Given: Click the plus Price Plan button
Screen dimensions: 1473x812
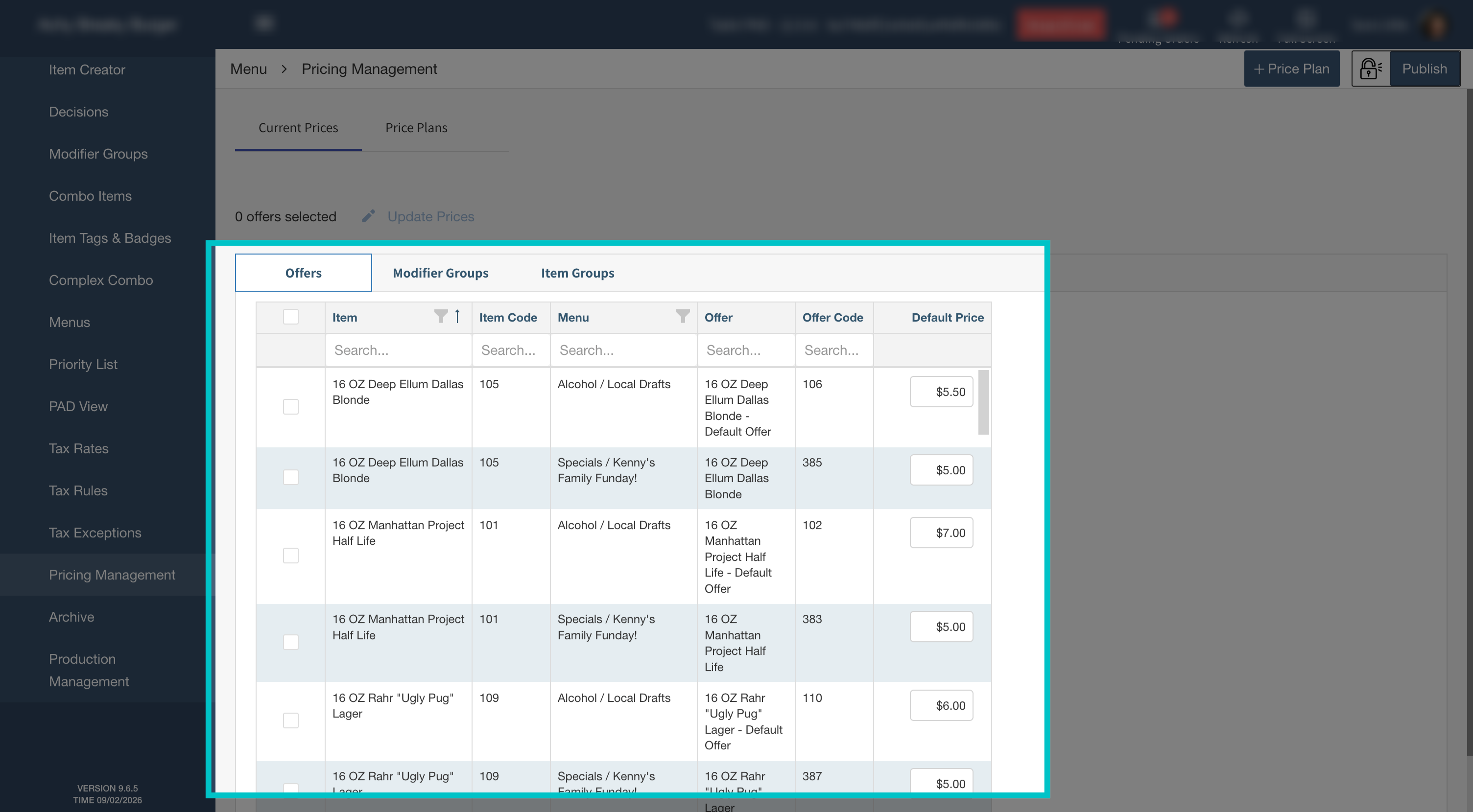Looking at the screenshot, I should pyautogui.click(x=1291, y=69).
